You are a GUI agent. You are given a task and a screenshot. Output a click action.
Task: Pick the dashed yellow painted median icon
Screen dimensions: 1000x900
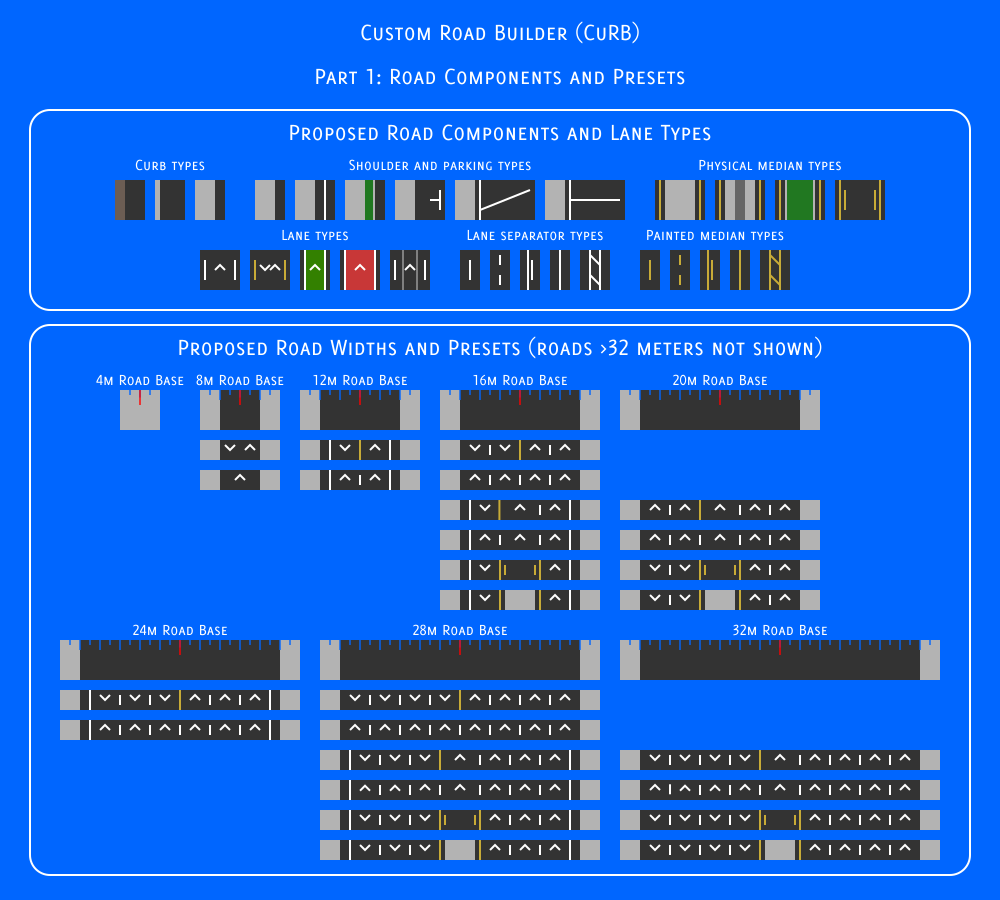680,270
